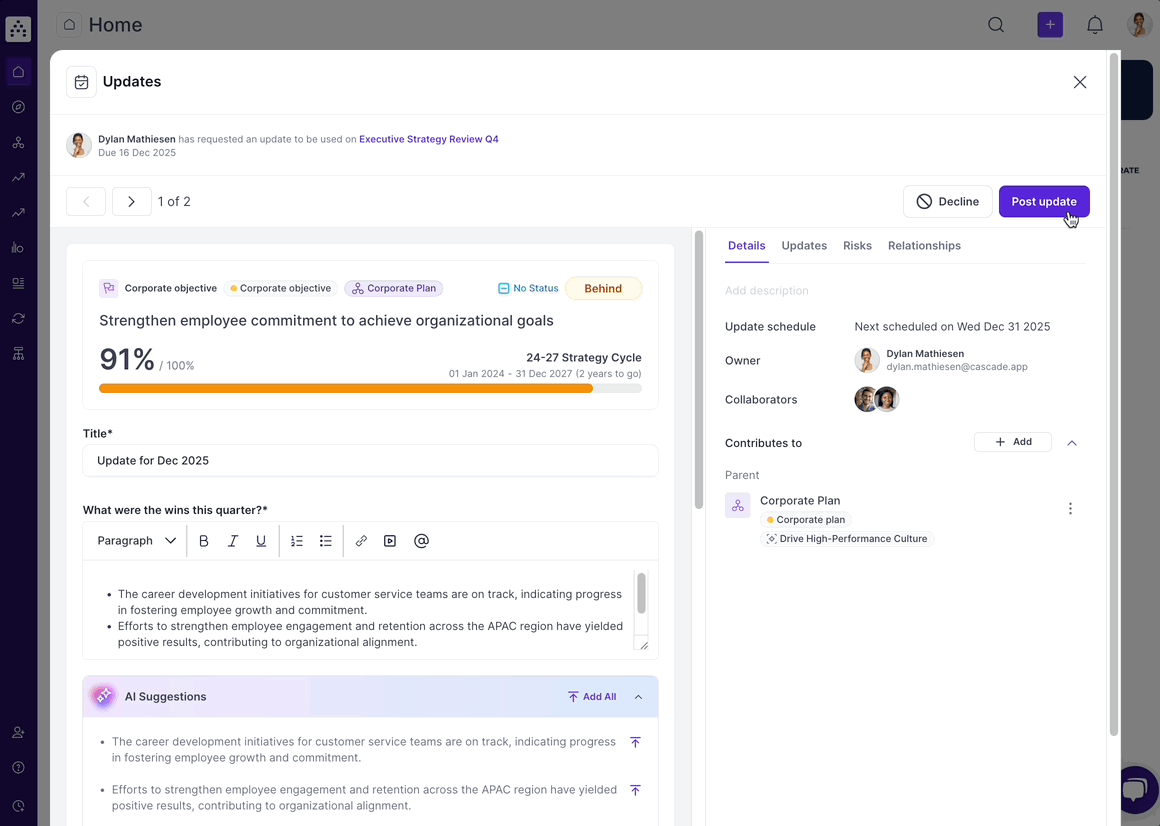Insert a numbered list
The image size is (1160, 826).
297,541
